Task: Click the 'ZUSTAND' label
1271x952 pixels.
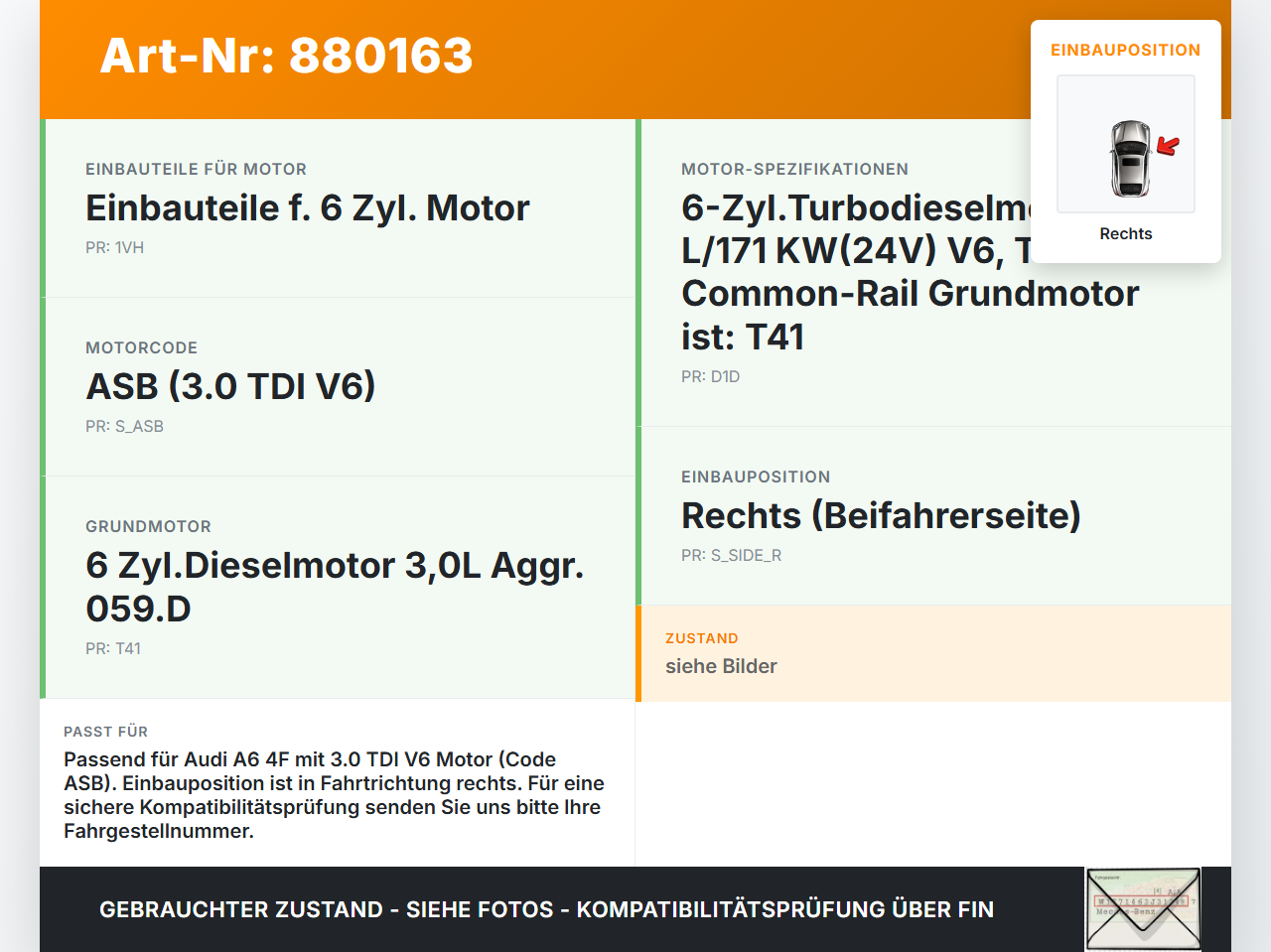Action: tap(702, 638)
